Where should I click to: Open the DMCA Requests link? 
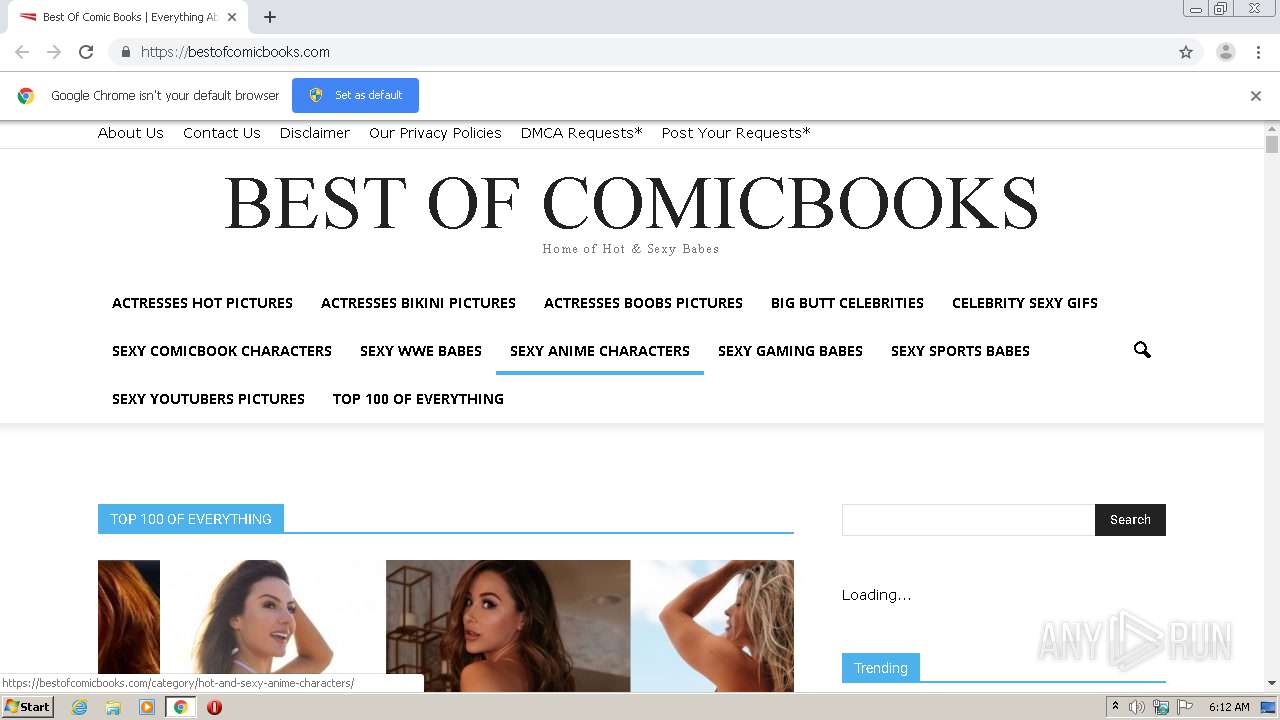click(582, 133)
